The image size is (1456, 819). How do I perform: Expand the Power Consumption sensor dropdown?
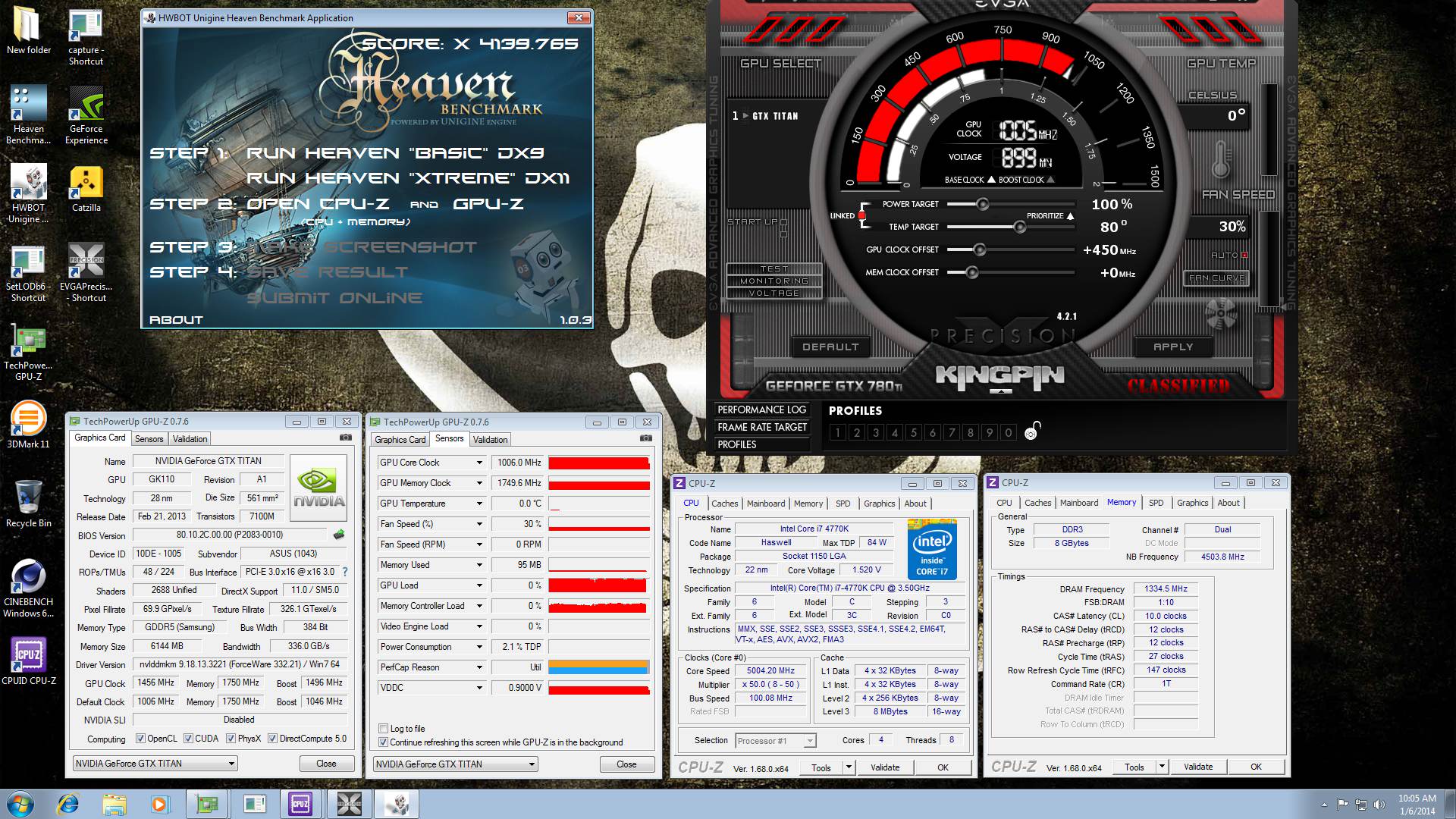tap(479, 647)
